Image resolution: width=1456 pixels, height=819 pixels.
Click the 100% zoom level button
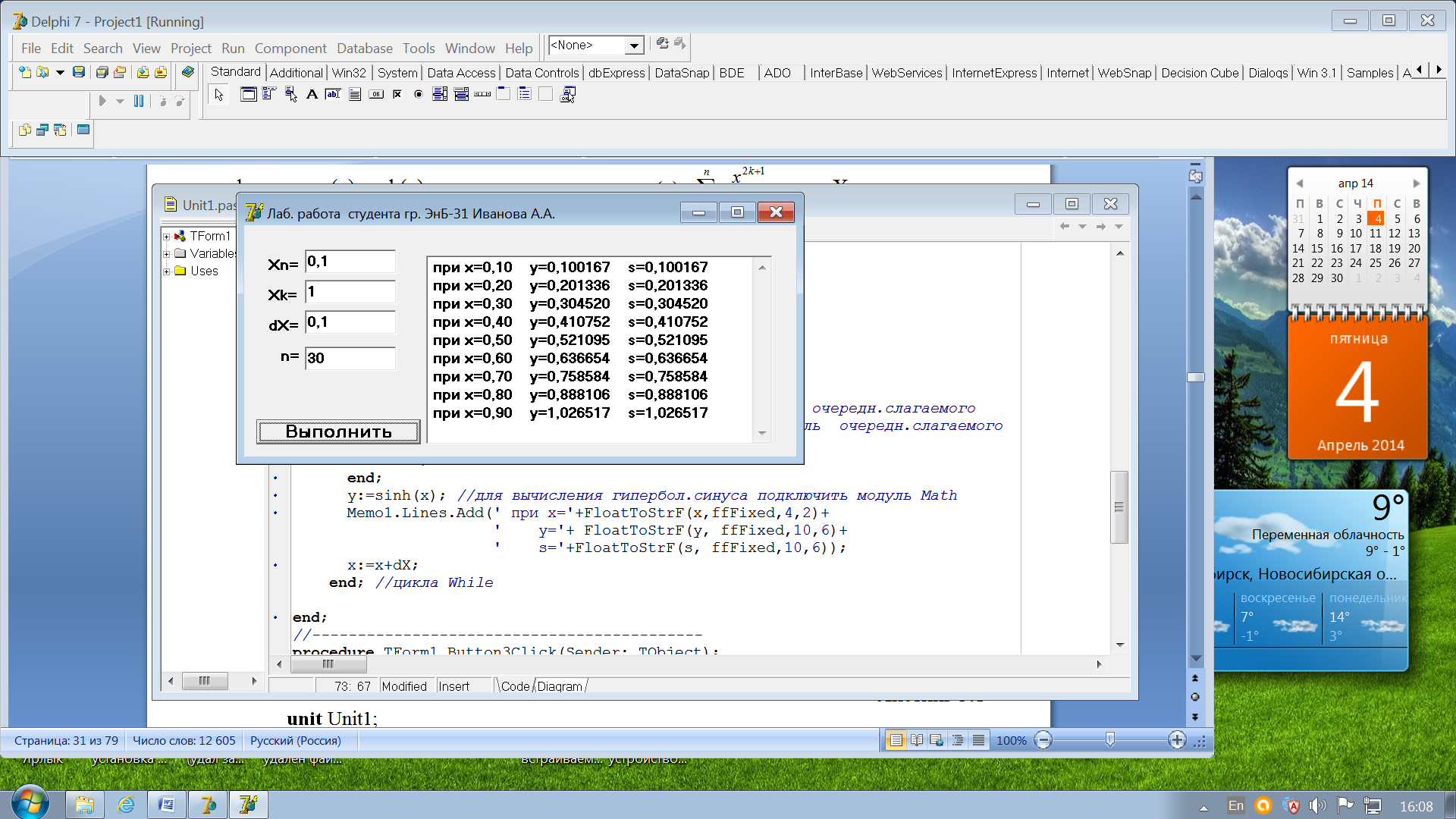(x=1011, y=740)
